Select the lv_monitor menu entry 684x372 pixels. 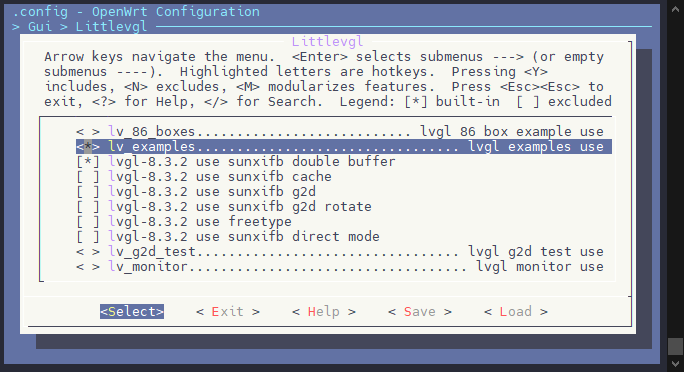click(340, 267)
